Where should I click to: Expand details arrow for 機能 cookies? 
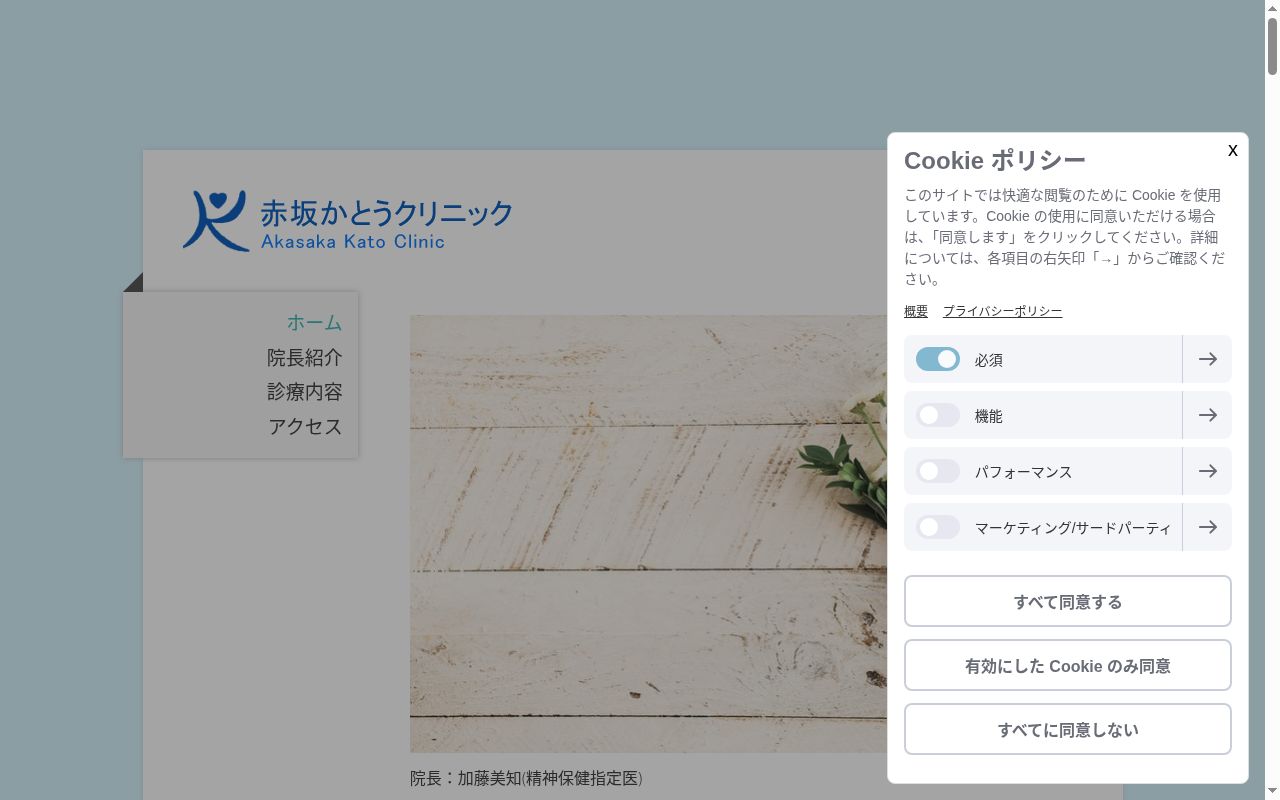1207,415
